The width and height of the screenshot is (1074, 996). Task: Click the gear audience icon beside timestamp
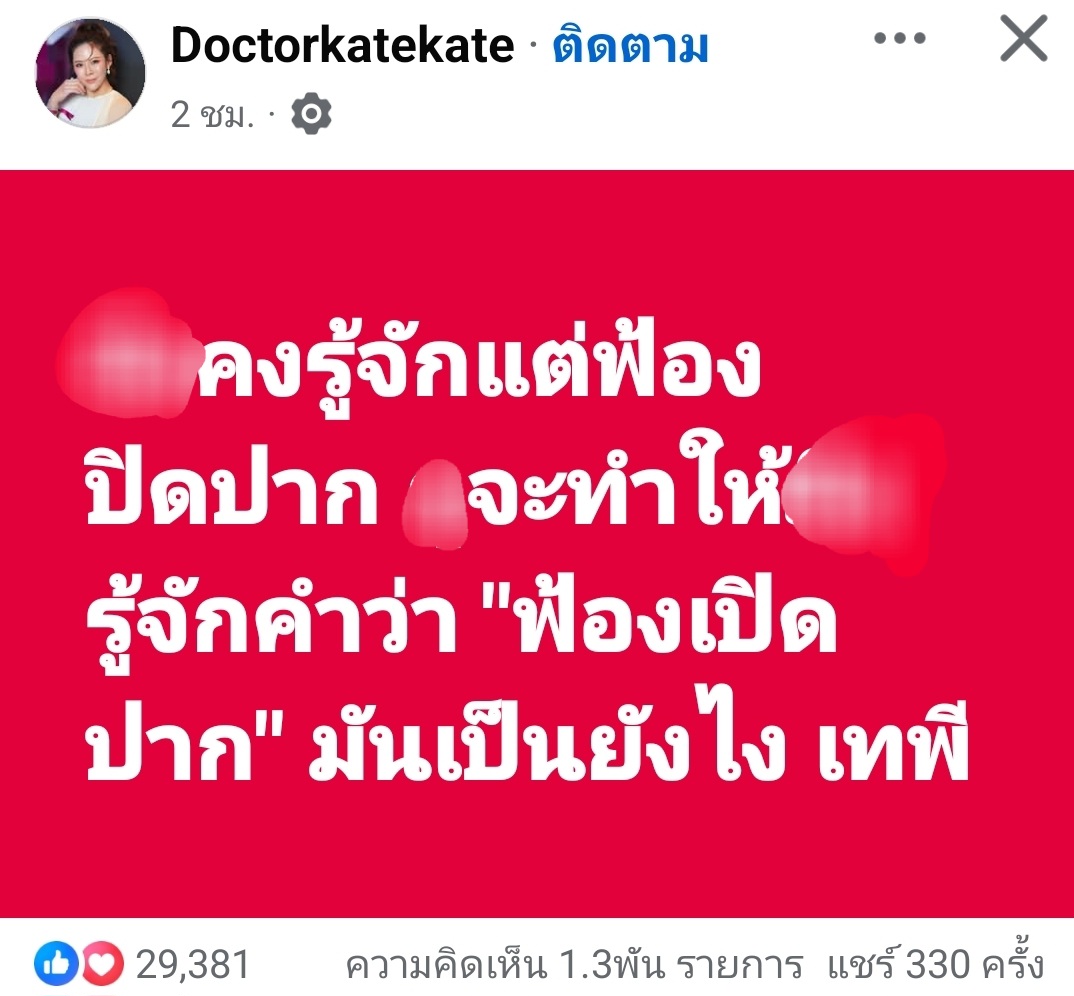[311, 113]
